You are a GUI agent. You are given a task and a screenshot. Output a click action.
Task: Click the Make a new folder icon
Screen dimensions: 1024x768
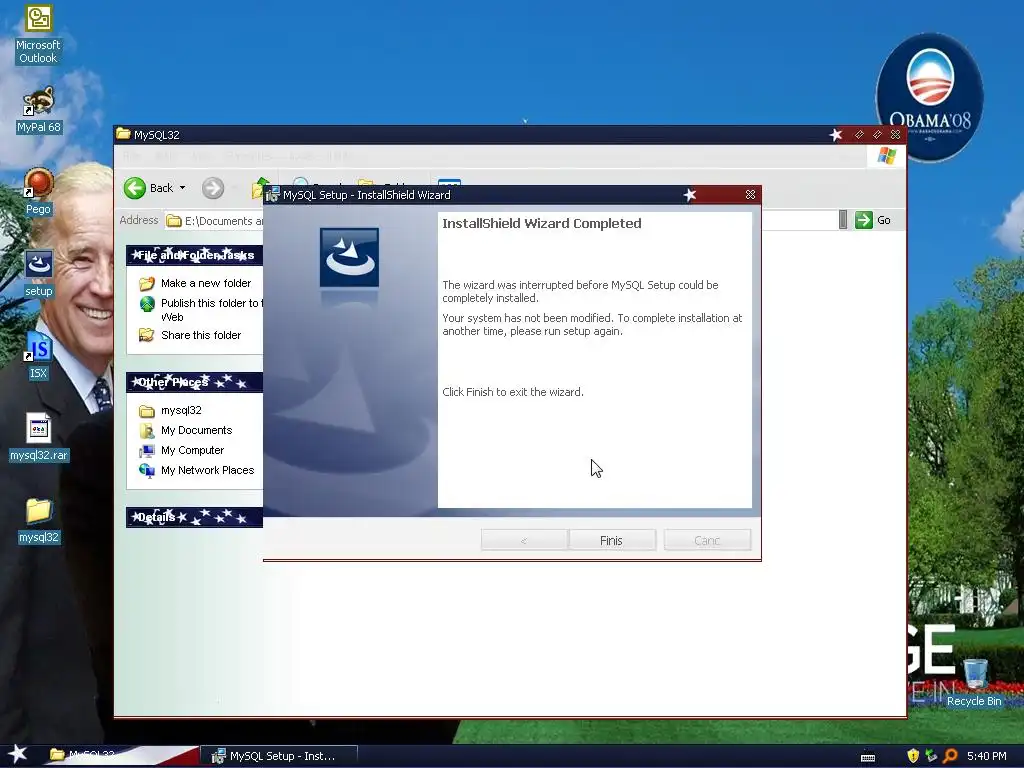click(x=147, y=283)
